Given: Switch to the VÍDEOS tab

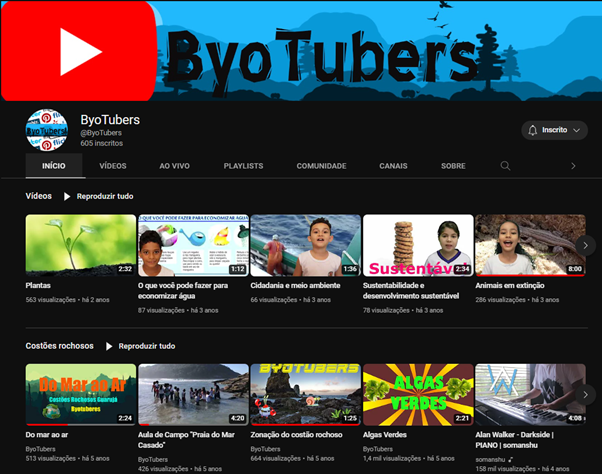Looking at the screenshot, I should (x=113, y=166).
